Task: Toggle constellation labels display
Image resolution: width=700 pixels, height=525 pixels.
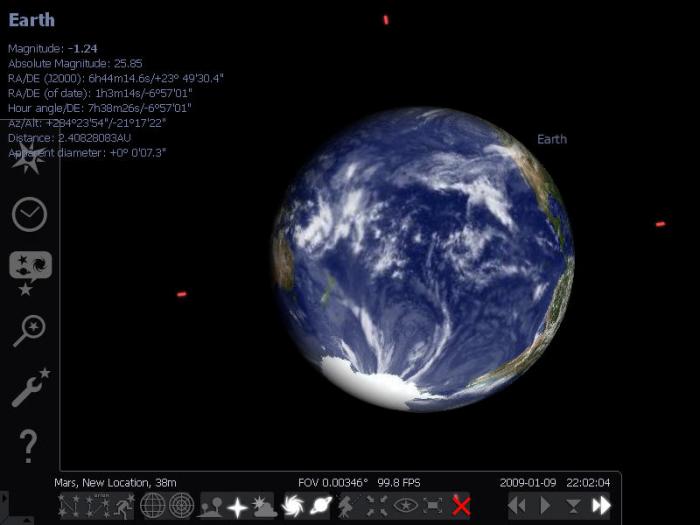Action: click(98, 506)
